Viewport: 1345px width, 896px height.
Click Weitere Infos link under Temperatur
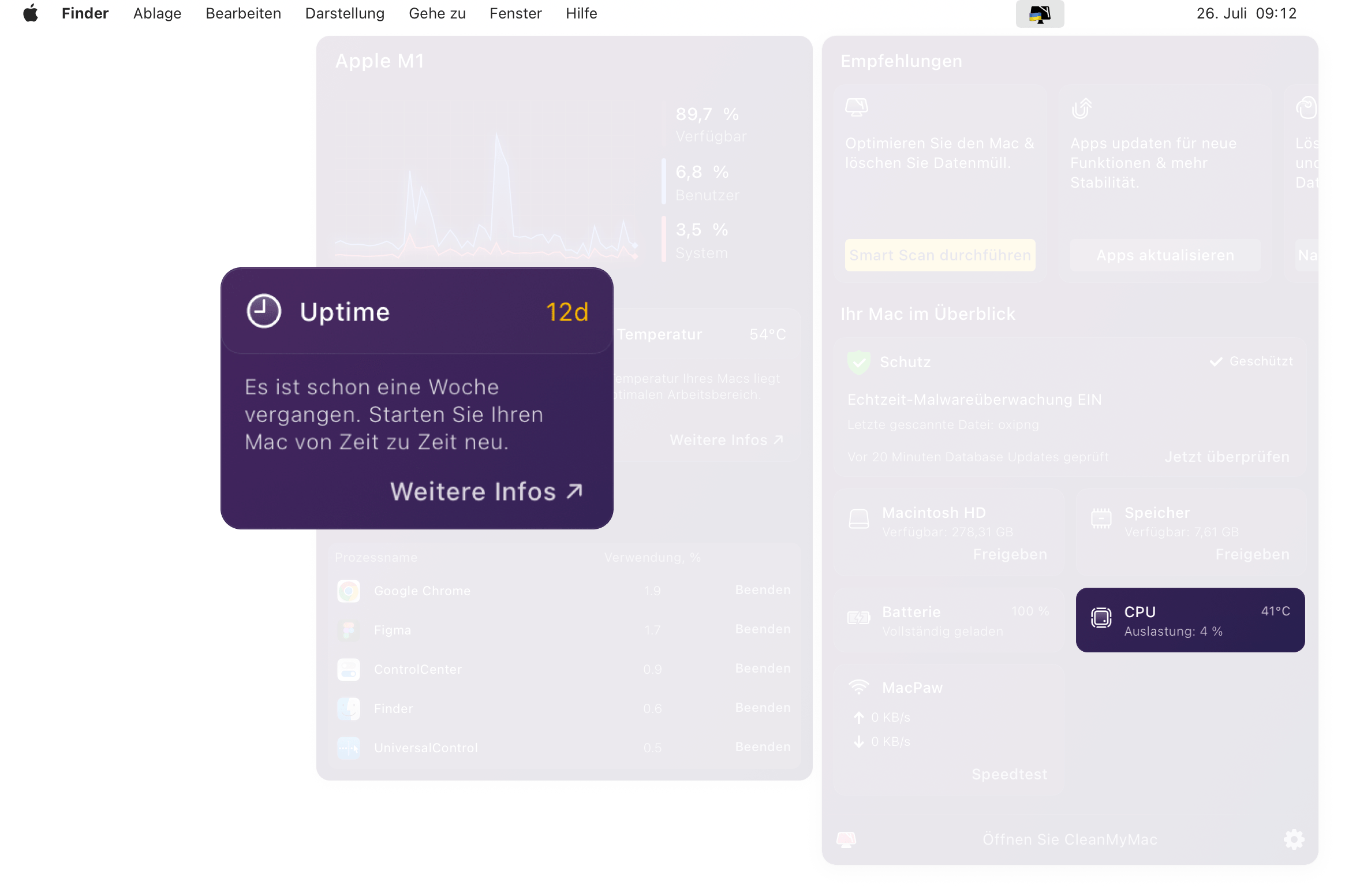point(726,440)
